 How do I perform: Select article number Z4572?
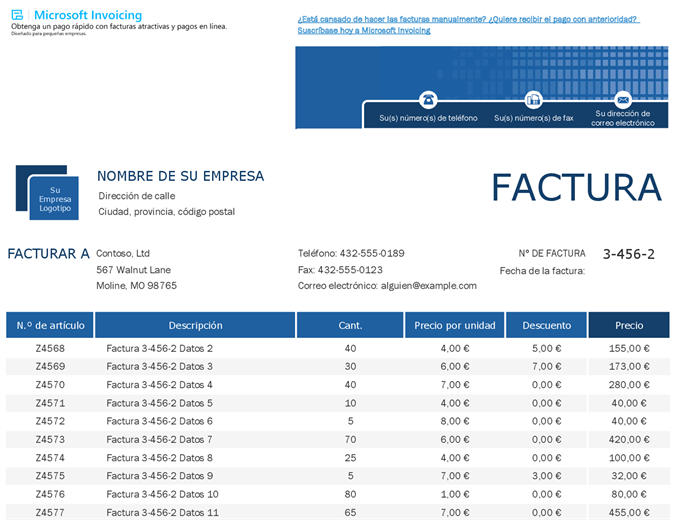pyautogui.click(x=50, y=421)
